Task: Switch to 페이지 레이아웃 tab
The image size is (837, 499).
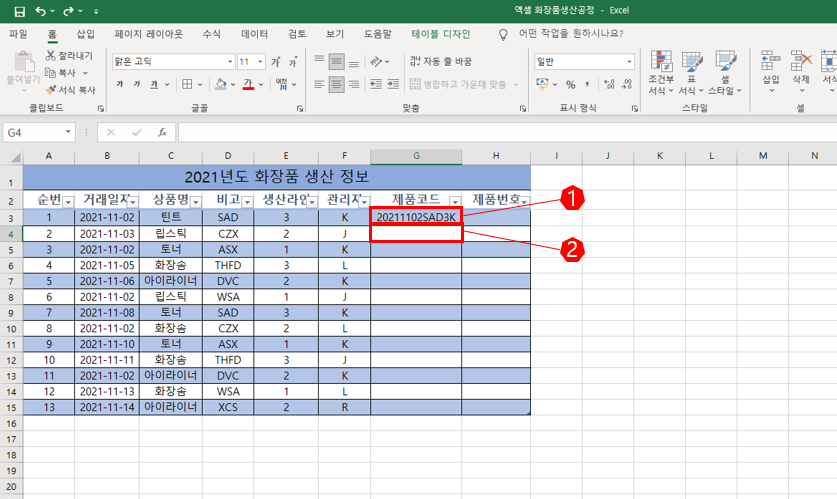Action: (x=148, y=34)
